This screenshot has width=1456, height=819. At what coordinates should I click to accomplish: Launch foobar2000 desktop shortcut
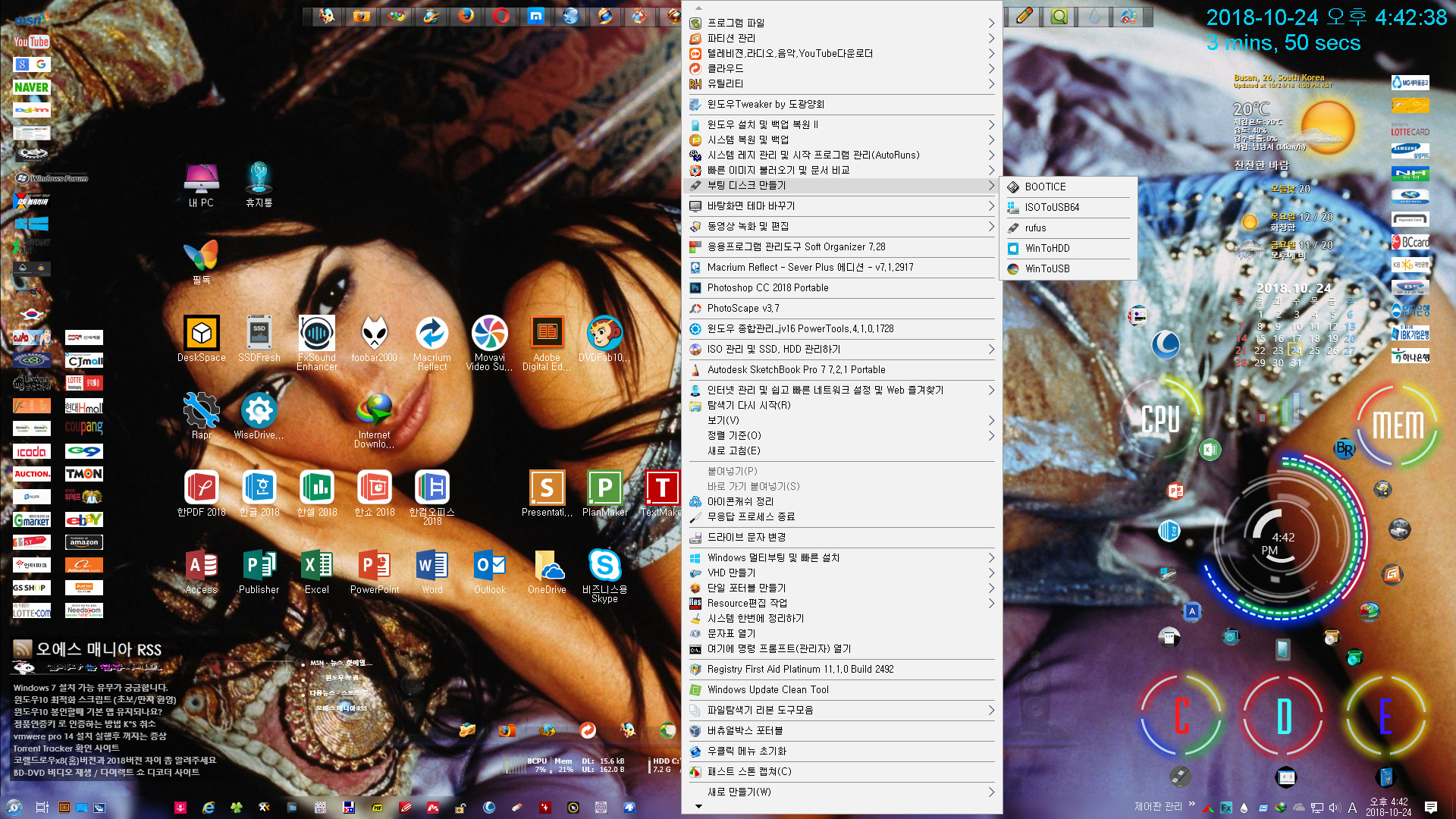(x=374, y=339)
